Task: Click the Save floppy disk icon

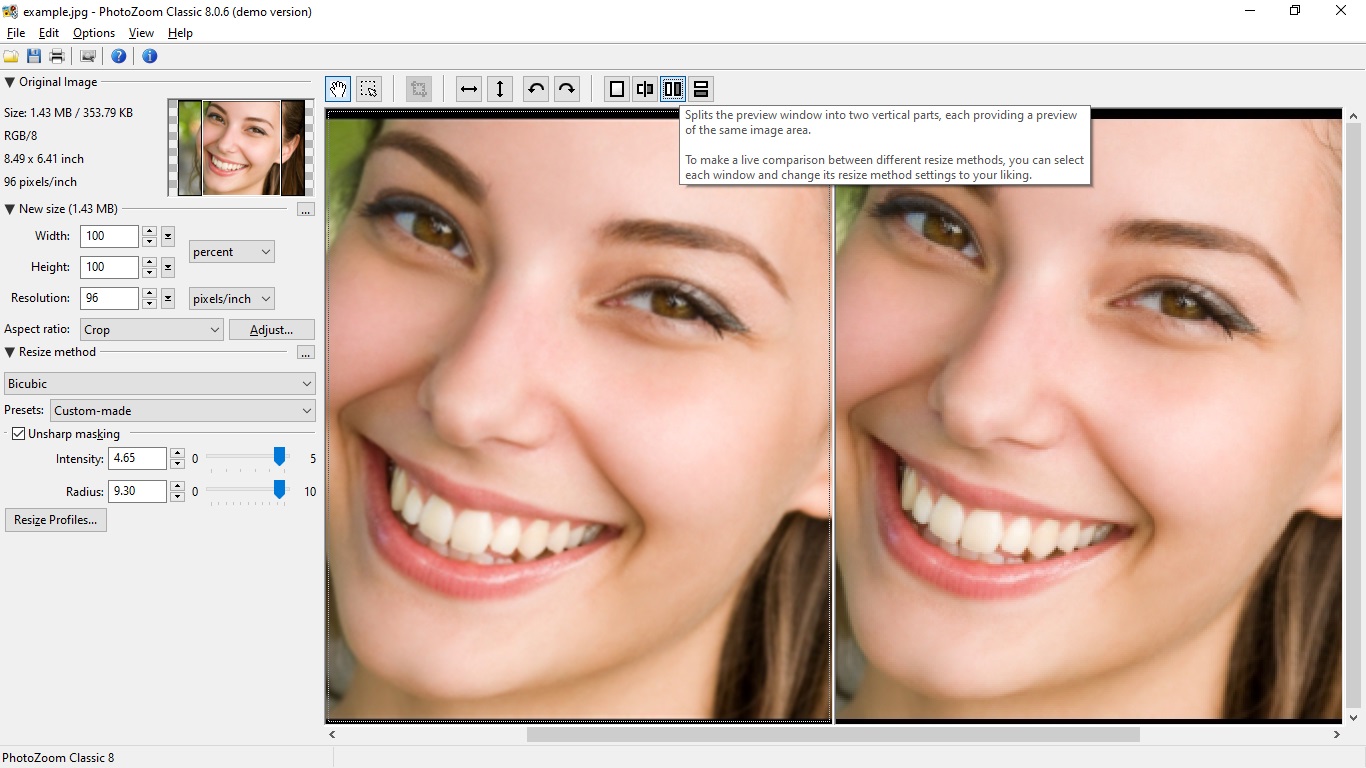Action: 34,56
